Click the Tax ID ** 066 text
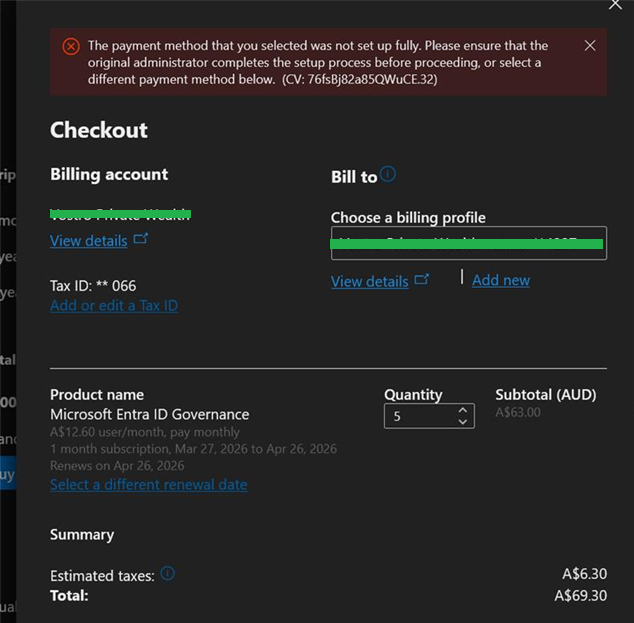Screen dimensions: 634x623 coord(93,286)
